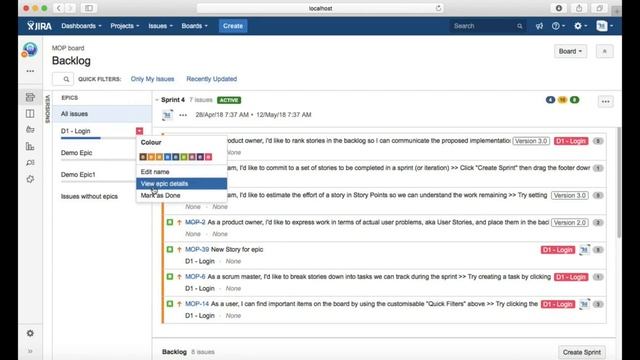Click the Safari show tabs icon

point(599,8)
